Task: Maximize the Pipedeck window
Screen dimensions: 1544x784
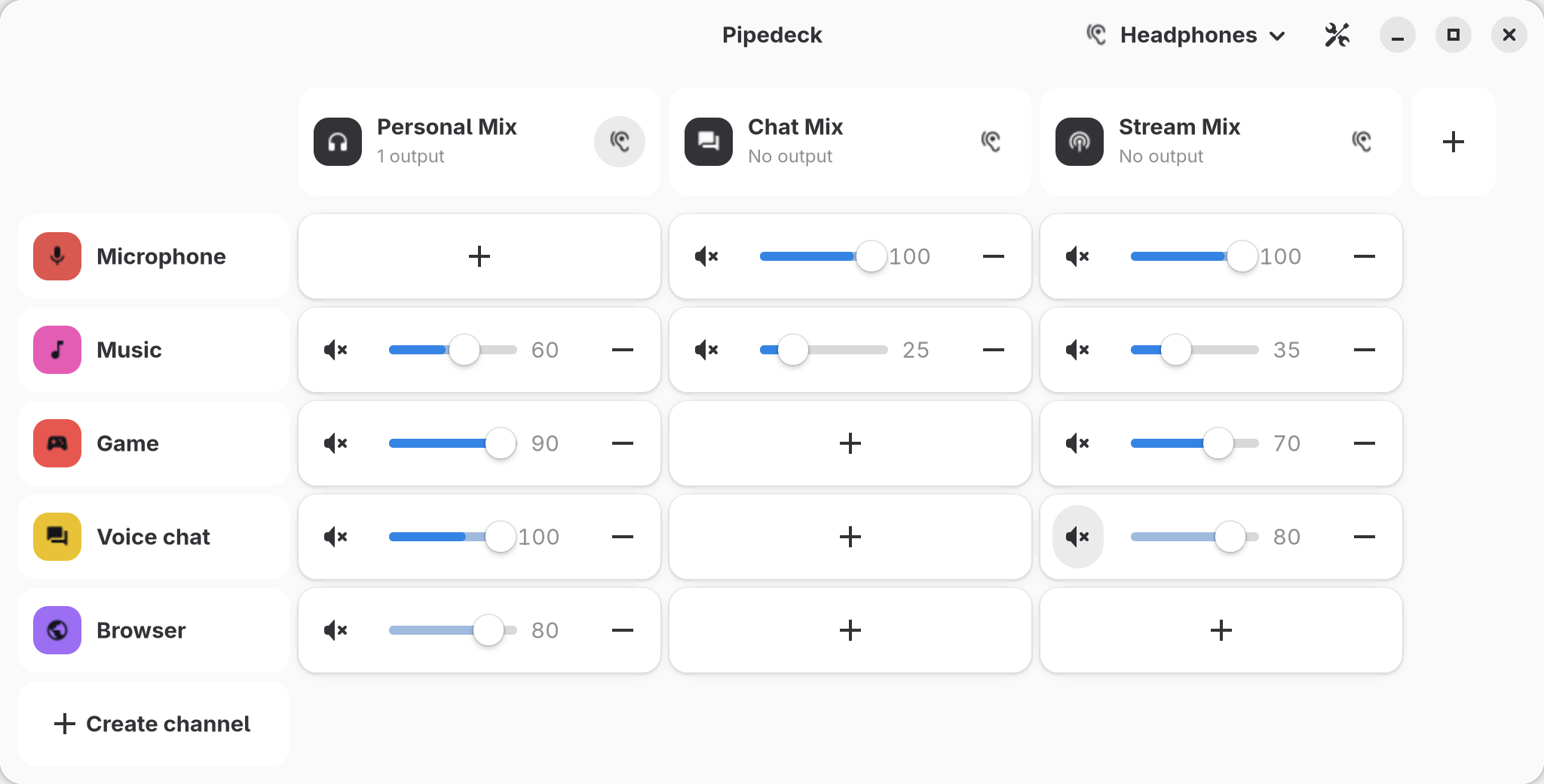Action: click(x=1454, y=35)
